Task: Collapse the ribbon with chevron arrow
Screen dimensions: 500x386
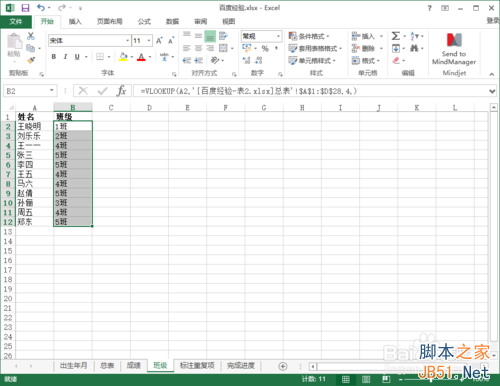Action: 492,74
